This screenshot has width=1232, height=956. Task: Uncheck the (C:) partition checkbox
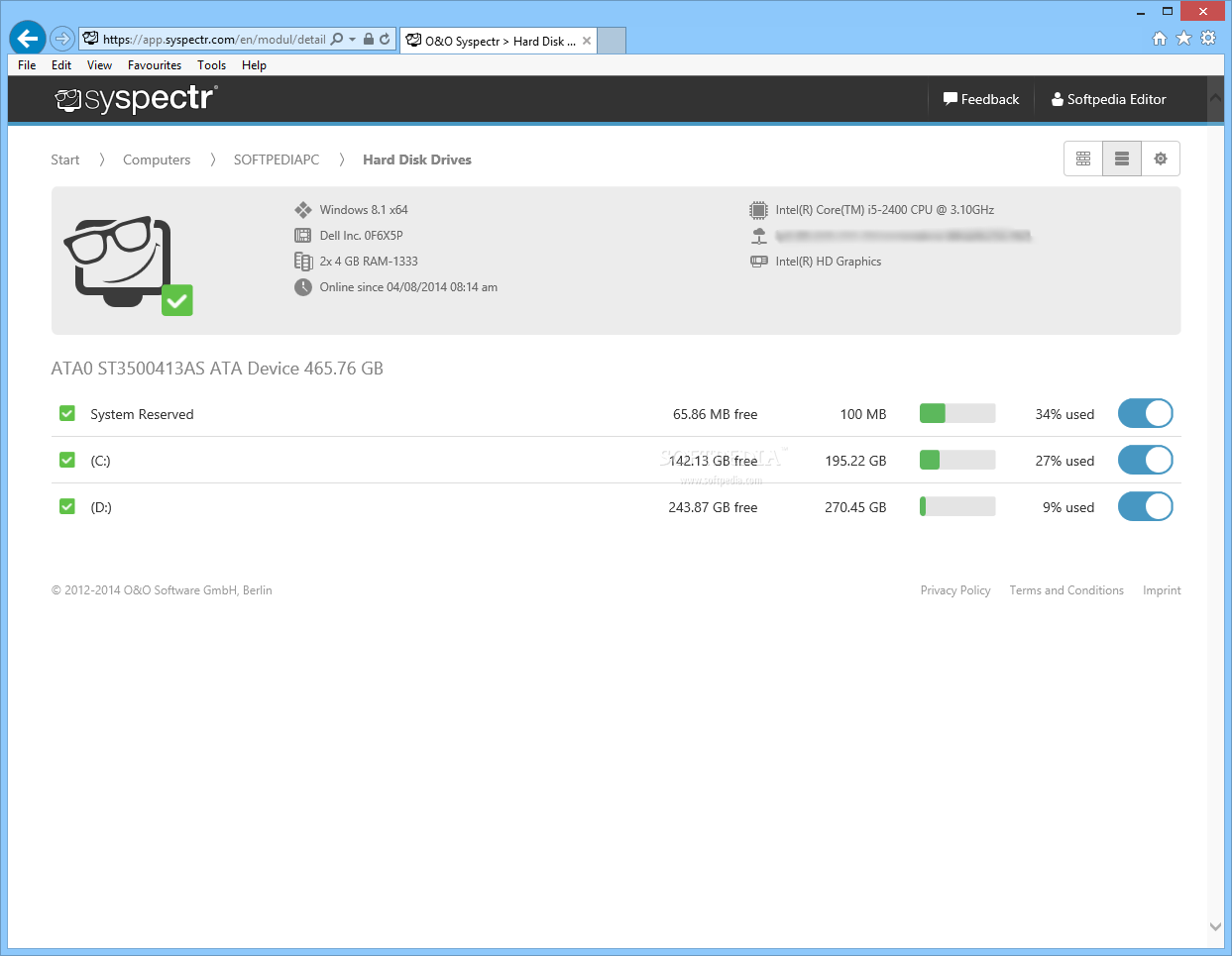point(67,460)
